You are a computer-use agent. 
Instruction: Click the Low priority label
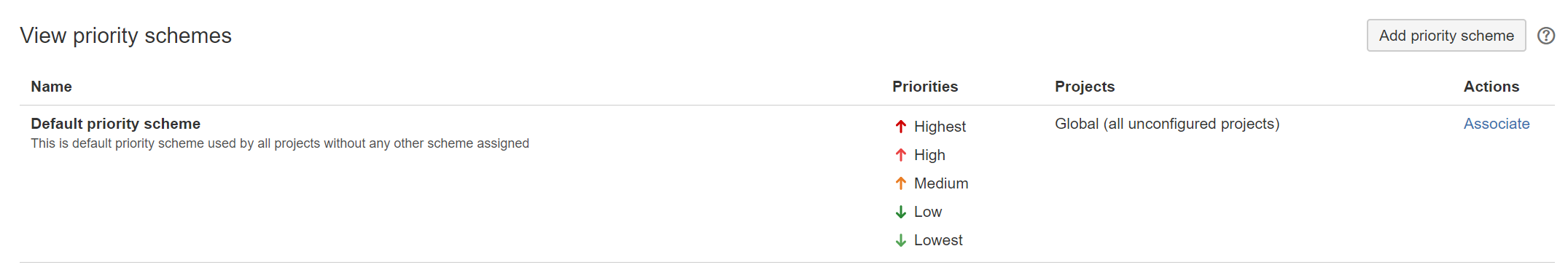[x=928, y=212]
